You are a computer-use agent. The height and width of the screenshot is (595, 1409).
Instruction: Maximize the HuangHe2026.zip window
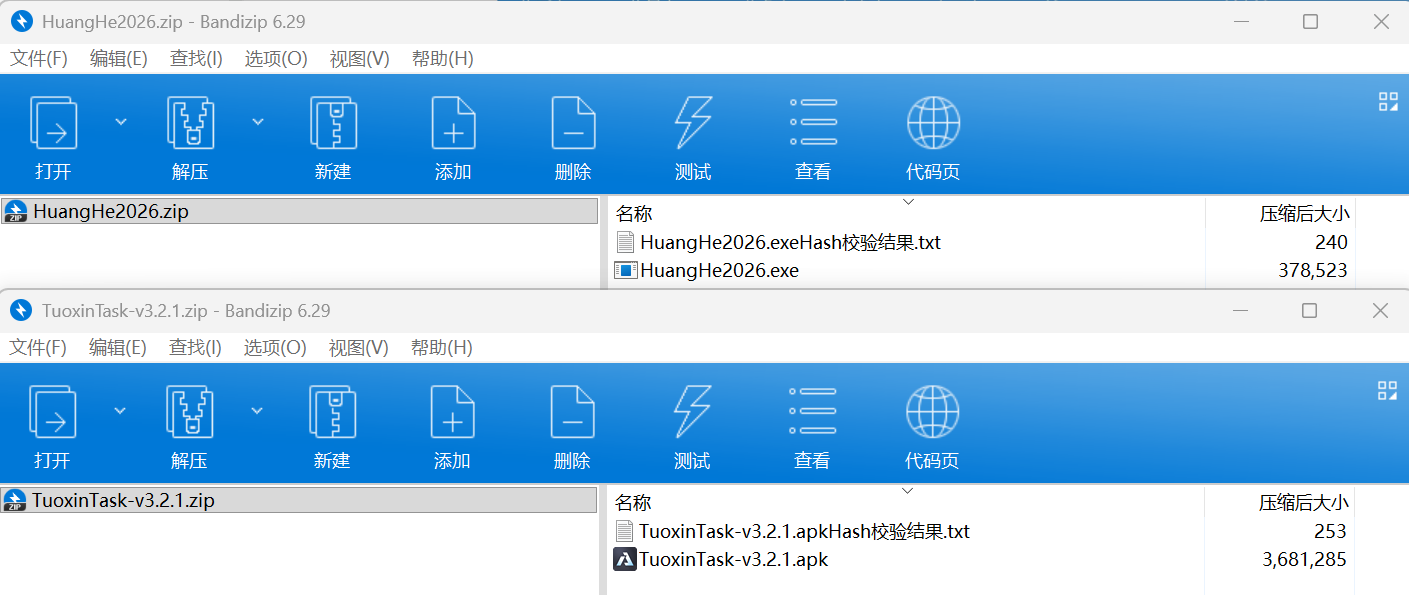(x=1310, y=22)
